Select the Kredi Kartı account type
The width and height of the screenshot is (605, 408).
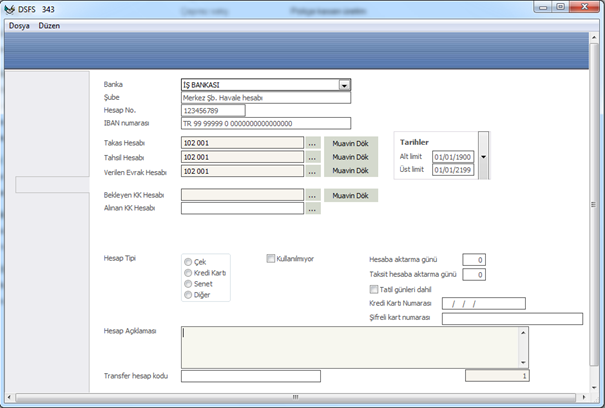[188, 272]
